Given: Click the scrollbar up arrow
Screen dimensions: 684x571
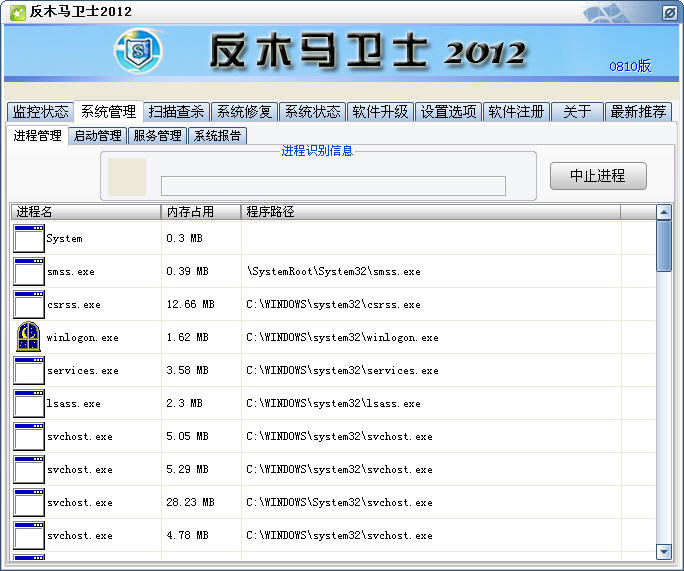Looking at the screenshot, I should (664, 212).
